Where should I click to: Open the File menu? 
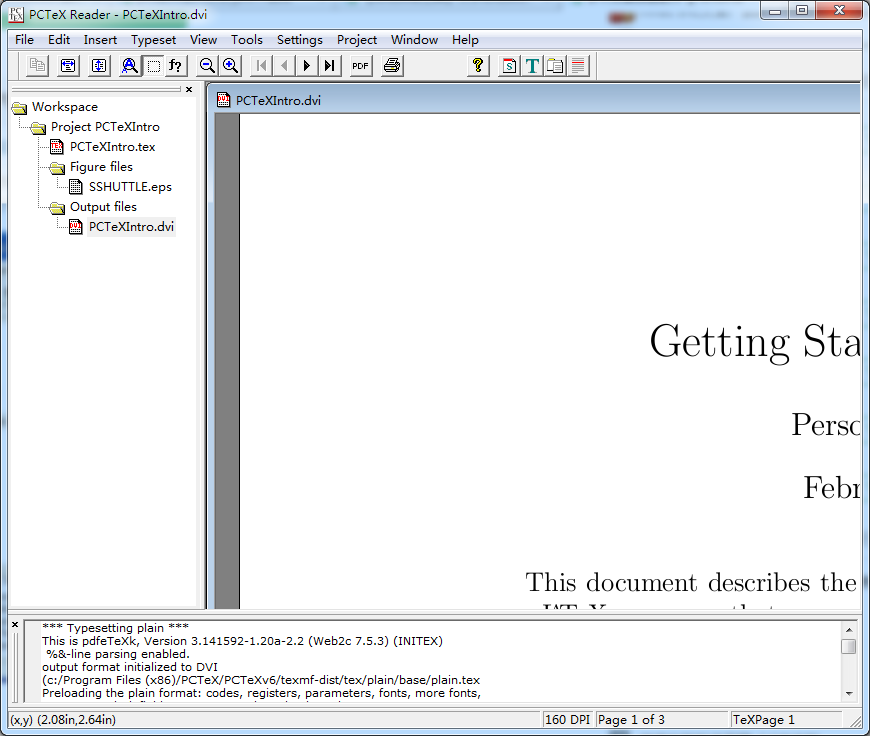(24, 40)
